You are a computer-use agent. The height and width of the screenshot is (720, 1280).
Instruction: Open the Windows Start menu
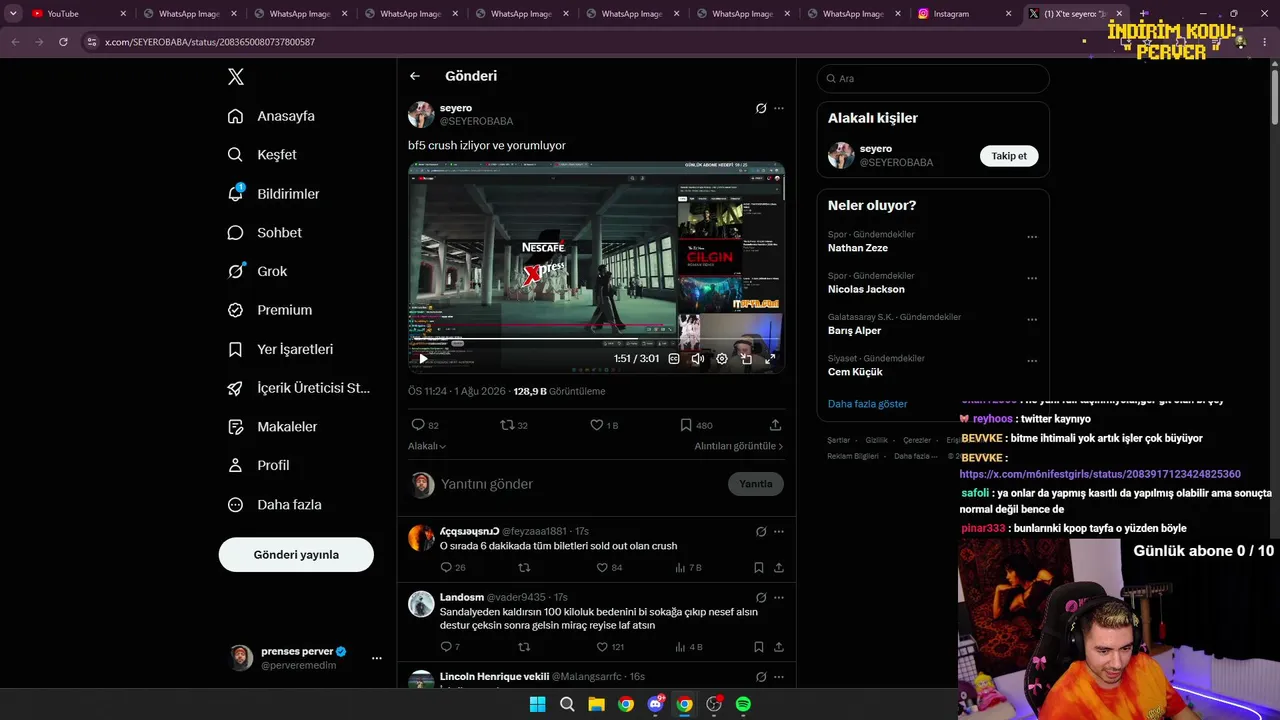[x=537, y=704]
